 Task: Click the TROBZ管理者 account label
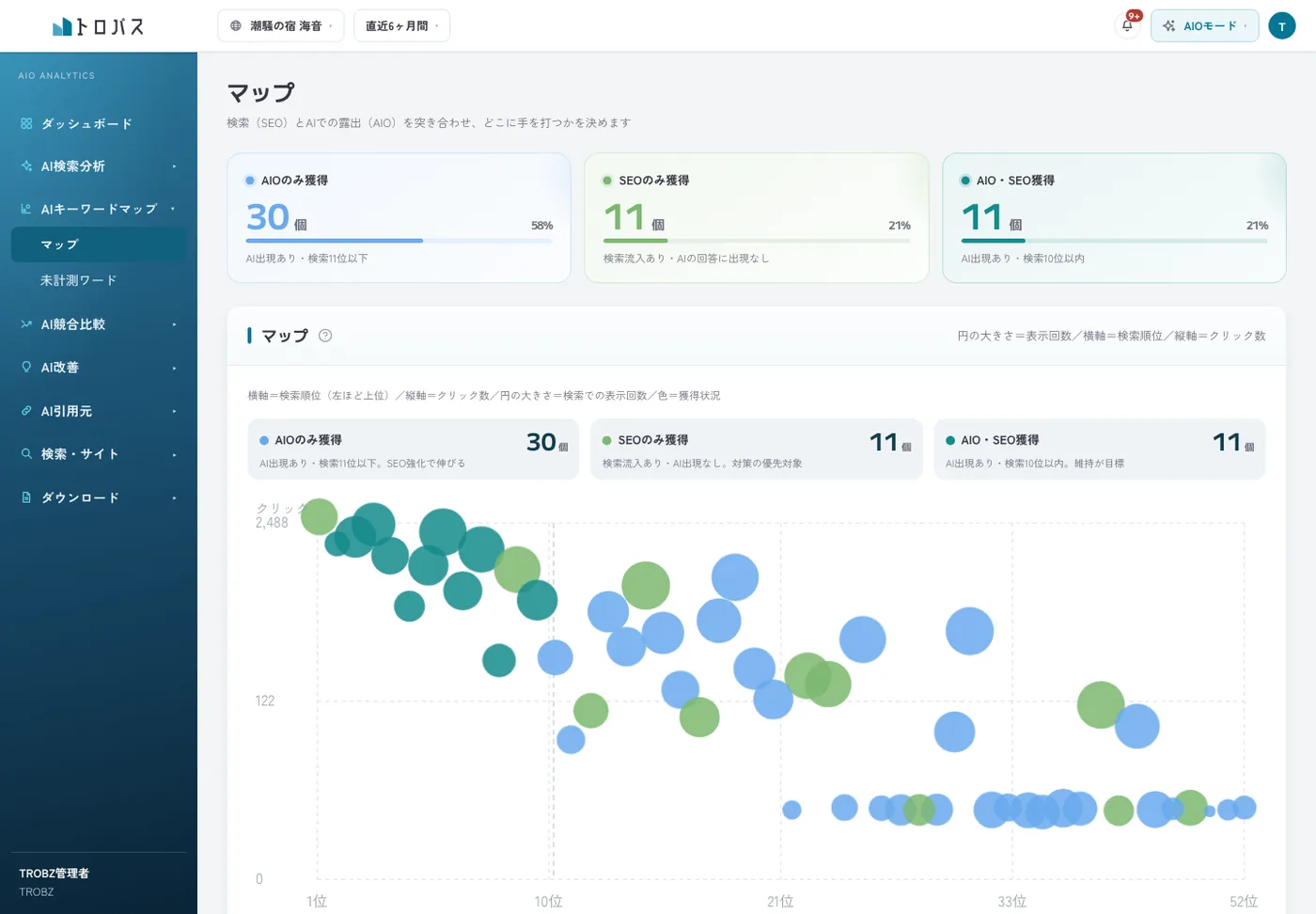pyautogui.click(x=55, y=874)
